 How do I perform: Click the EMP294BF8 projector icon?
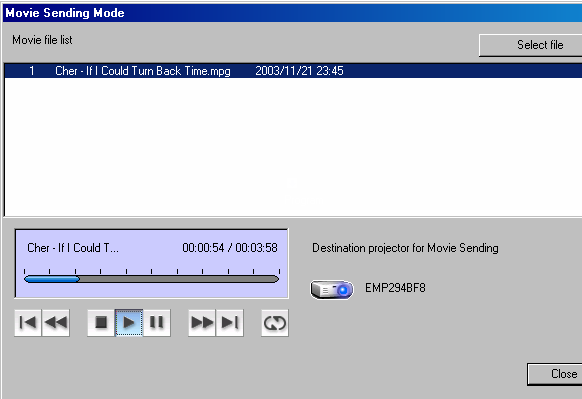[332, 290]
